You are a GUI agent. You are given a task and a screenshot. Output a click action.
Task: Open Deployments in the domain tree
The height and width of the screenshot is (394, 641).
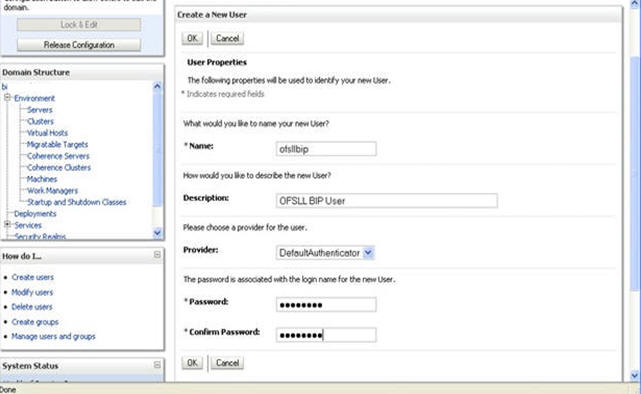point(35,214)
